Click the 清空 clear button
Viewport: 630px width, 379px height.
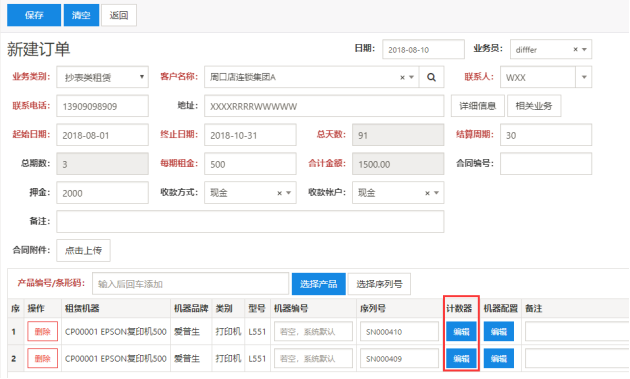coord(81,15)
